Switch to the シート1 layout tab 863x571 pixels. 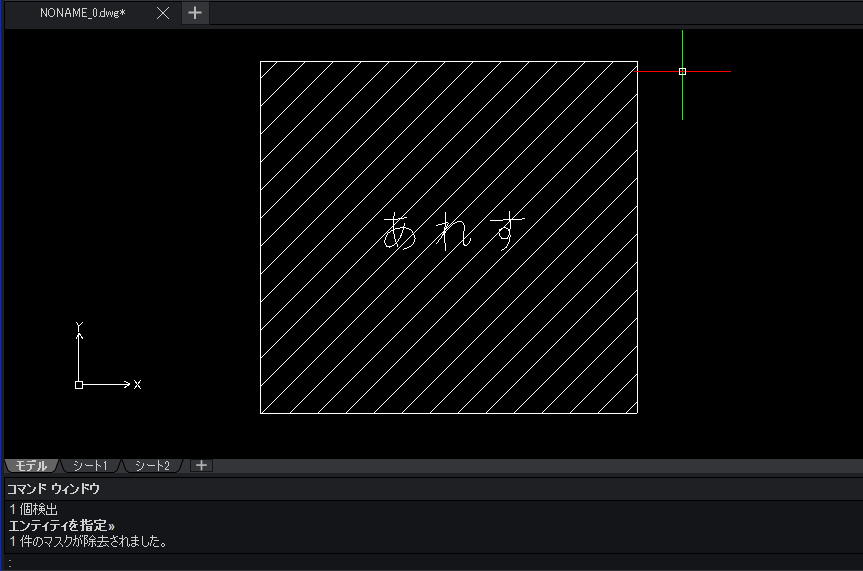pos(90,466)
